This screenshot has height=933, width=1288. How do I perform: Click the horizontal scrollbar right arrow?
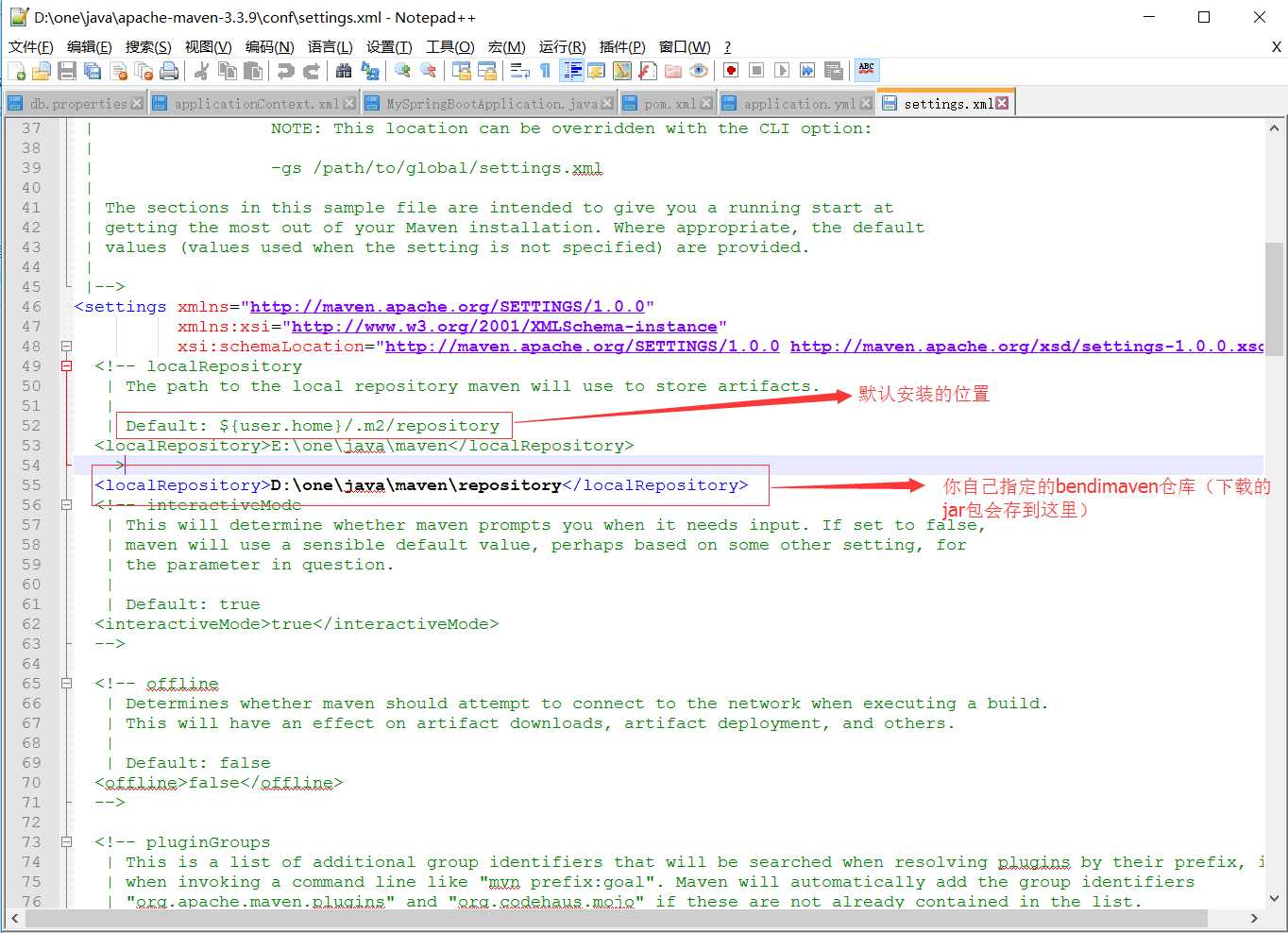click(x=1254, y=918)
